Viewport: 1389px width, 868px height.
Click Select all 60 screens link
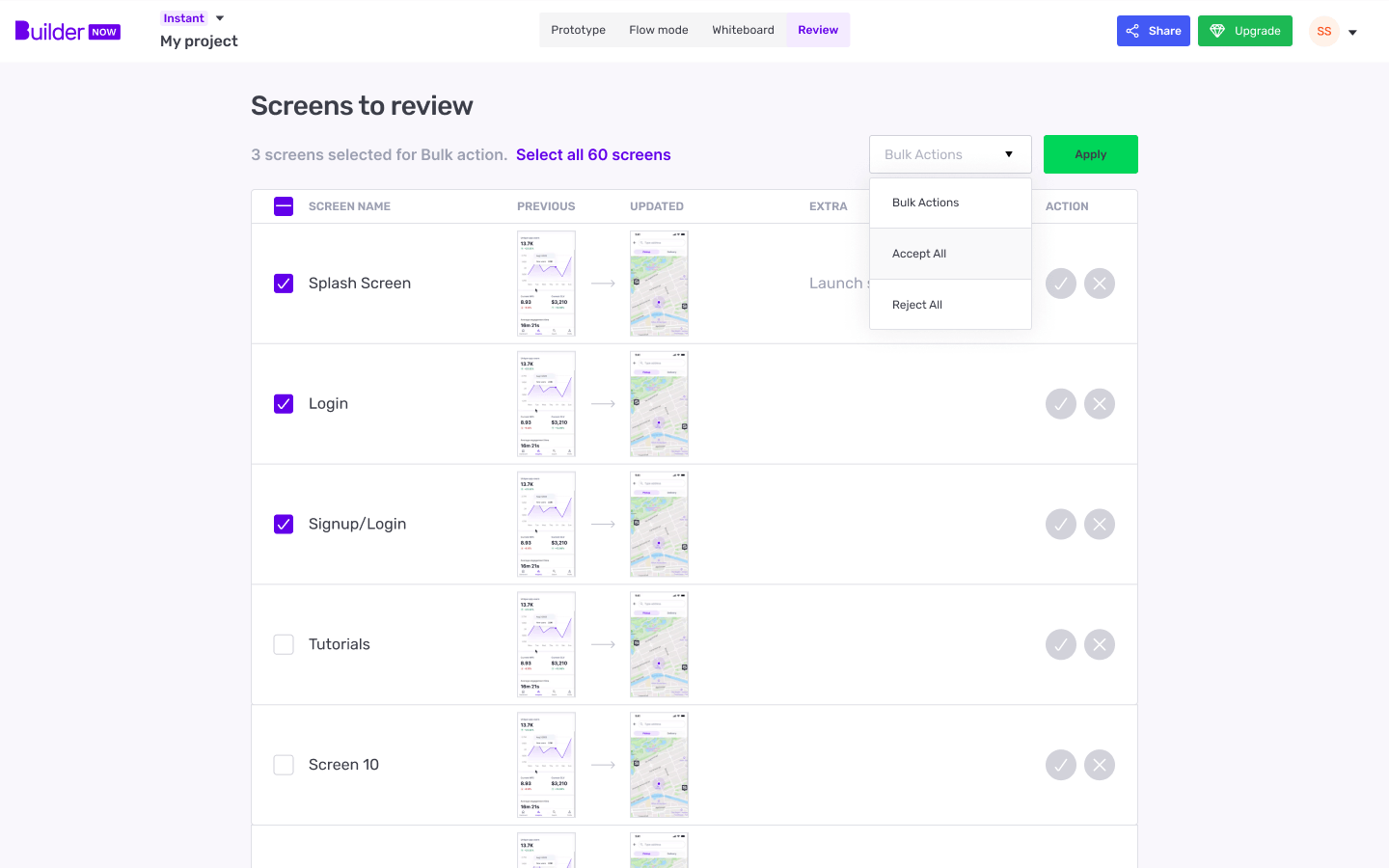(593, 154)
